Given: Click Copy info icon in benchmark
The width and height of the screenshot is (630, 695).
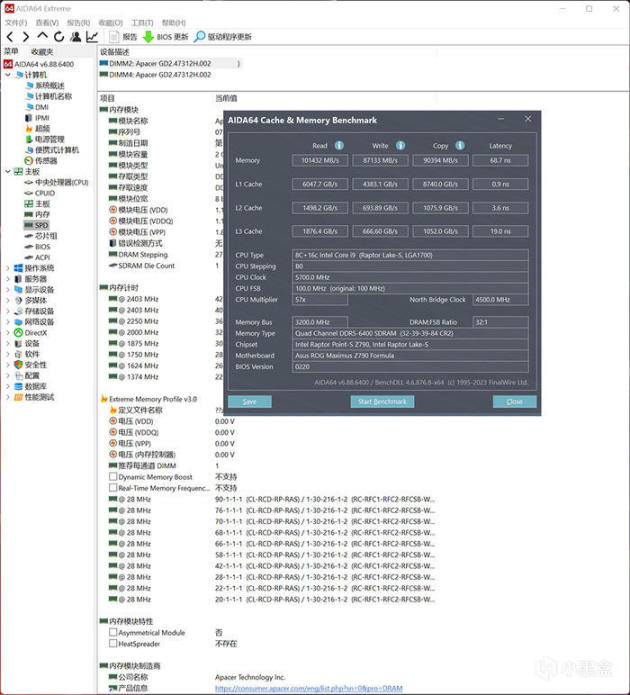Looking at the screenshot, I should (460, 145).
